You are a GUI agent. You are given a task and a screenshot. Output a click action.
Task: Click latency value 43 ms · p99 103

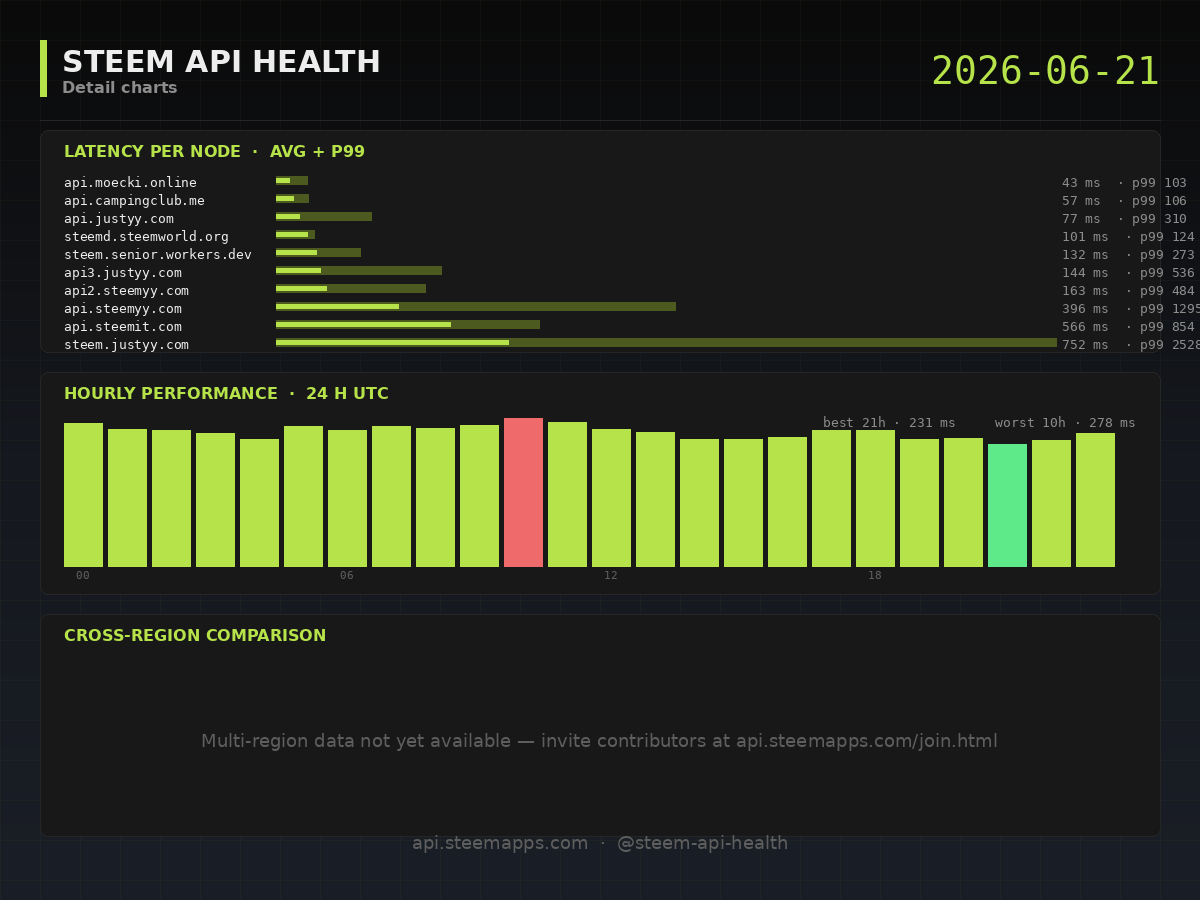coord(1124,183)
